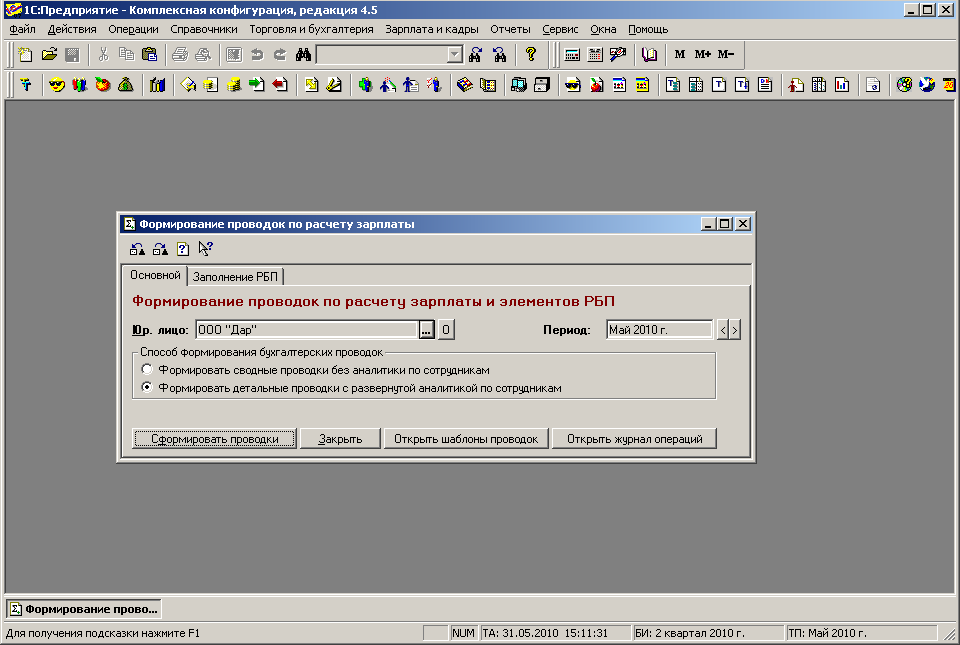Click the stacked coins icon

[x=234, y=85]
